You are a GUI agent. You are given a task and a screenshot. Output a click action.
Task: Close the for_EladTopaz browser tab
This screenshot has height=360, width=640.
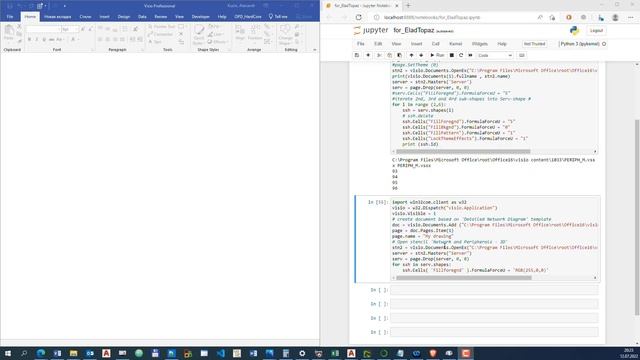click(x=397, y=6)
